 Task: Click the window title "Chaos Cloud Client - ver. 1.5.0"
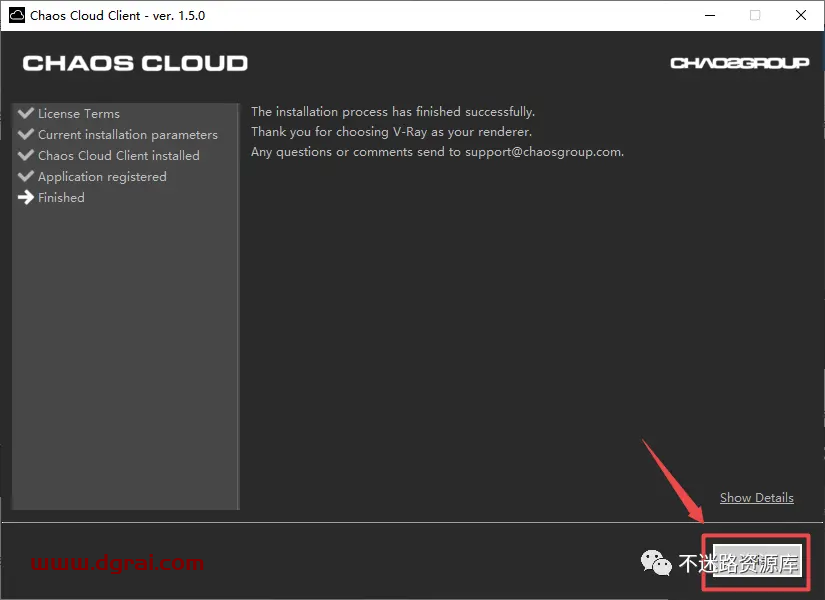click(x=117, y=16)
